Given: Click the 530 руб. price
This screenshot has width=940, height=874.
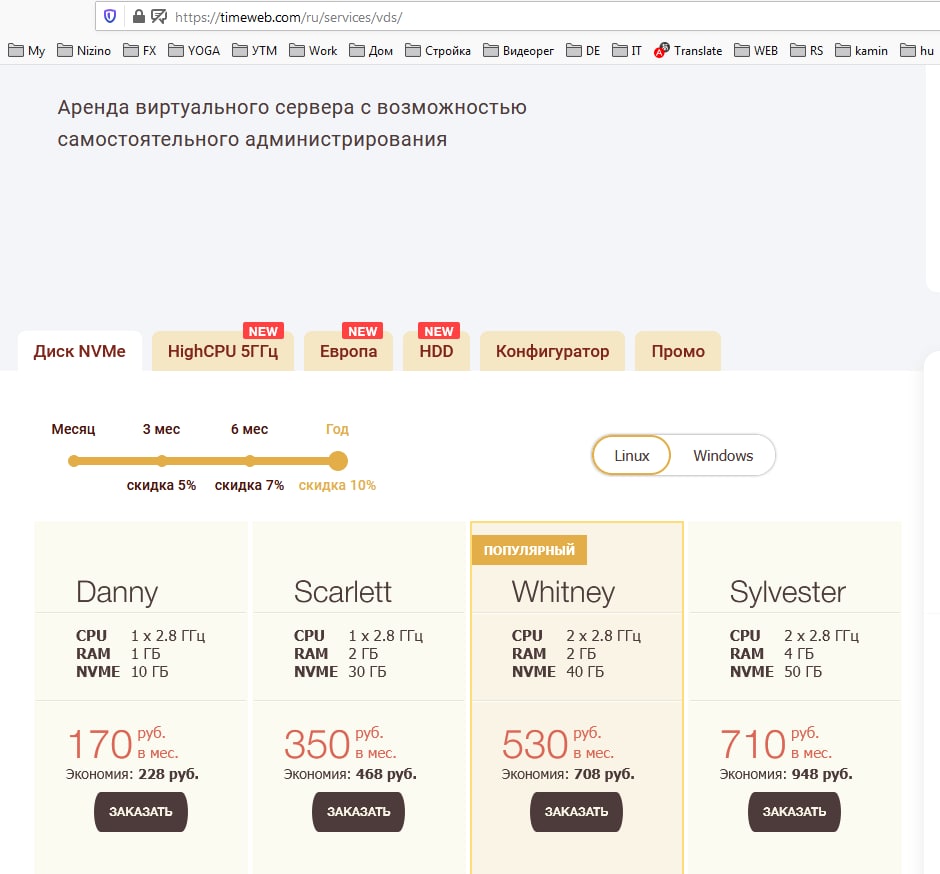Looking at the screenshot, I should click(x=558, y=743).
